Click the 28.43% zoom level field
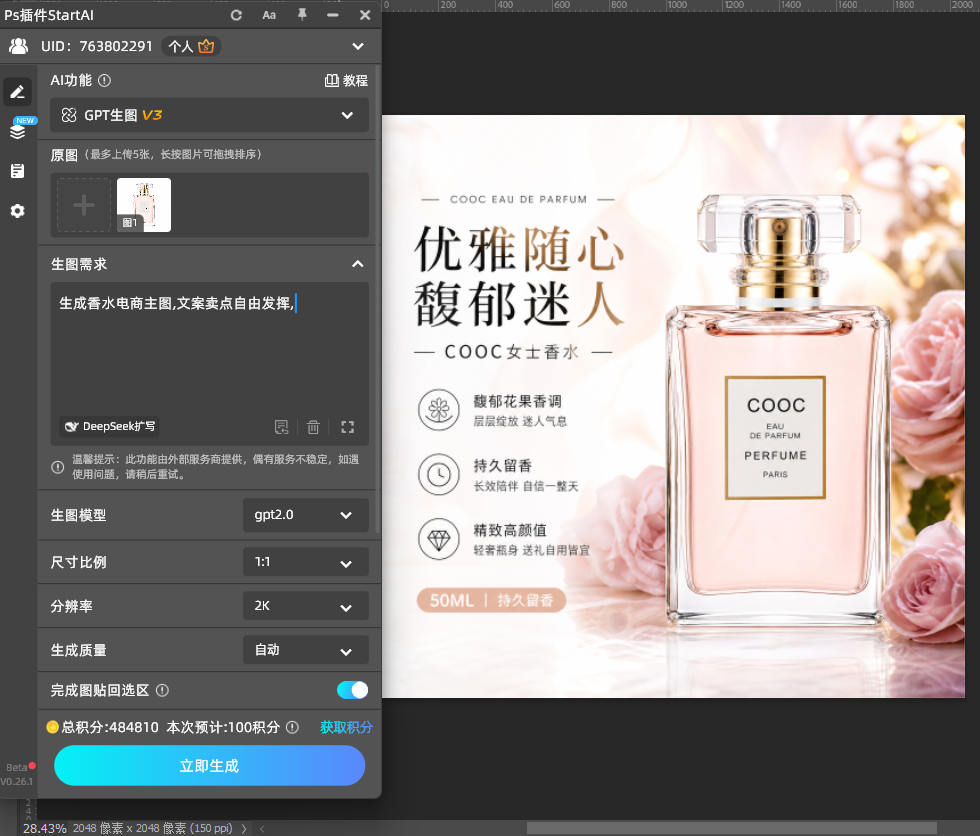The image size is (980, 836). tap(44, 829)
